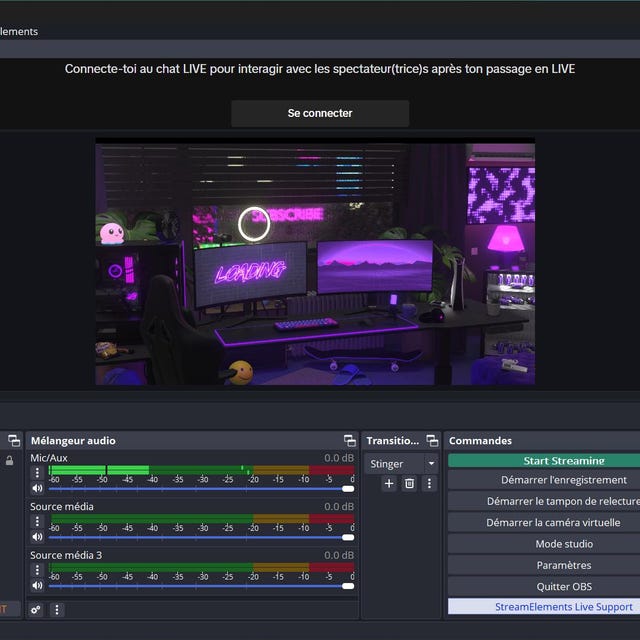This screenshot has width=640, height=640.
Task: Click Mic/Aux 0.0 dB level value
Action: click(x=339, y=458)
